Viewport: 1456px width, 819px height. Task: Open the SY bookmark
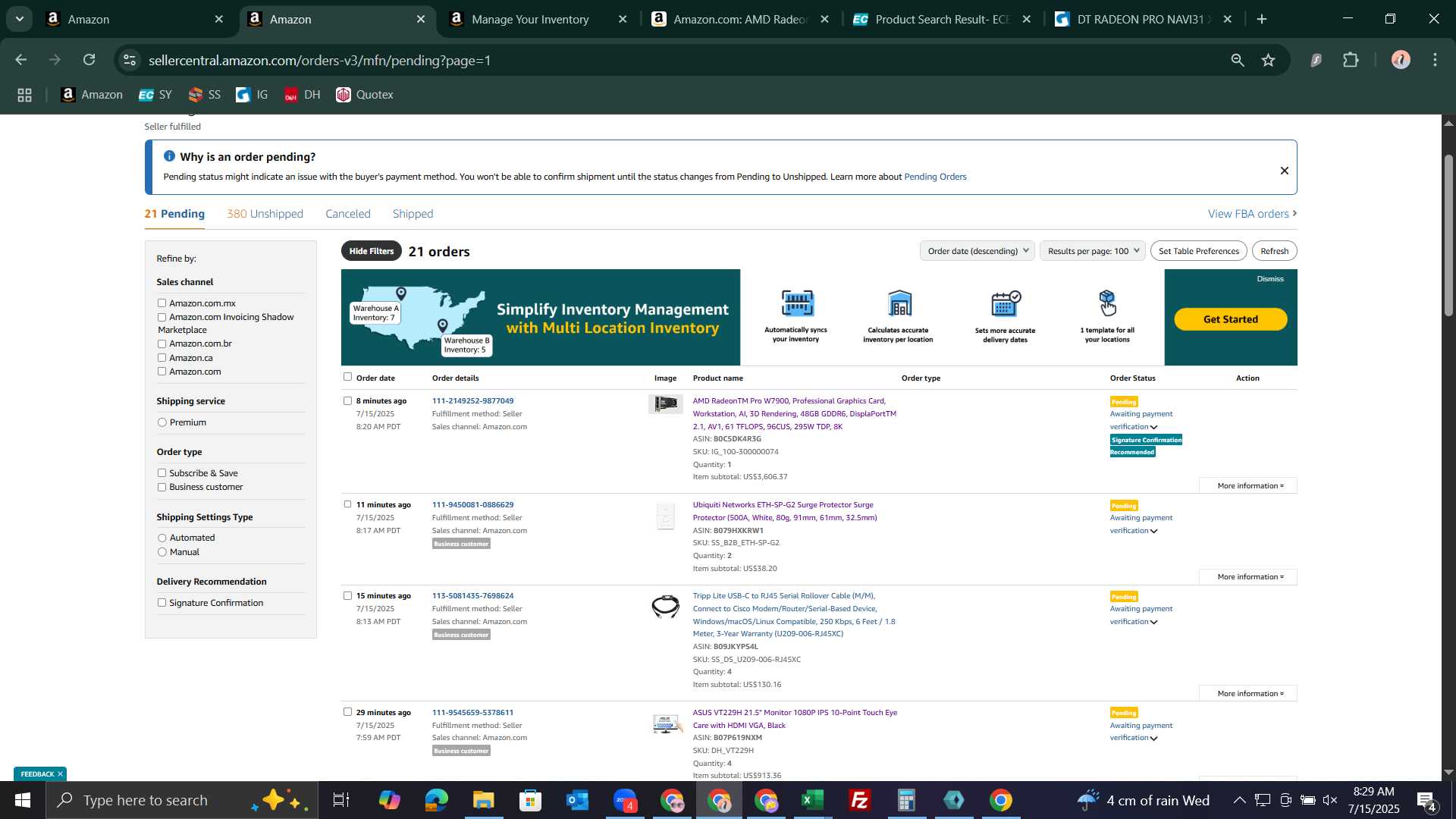[156, 95]
